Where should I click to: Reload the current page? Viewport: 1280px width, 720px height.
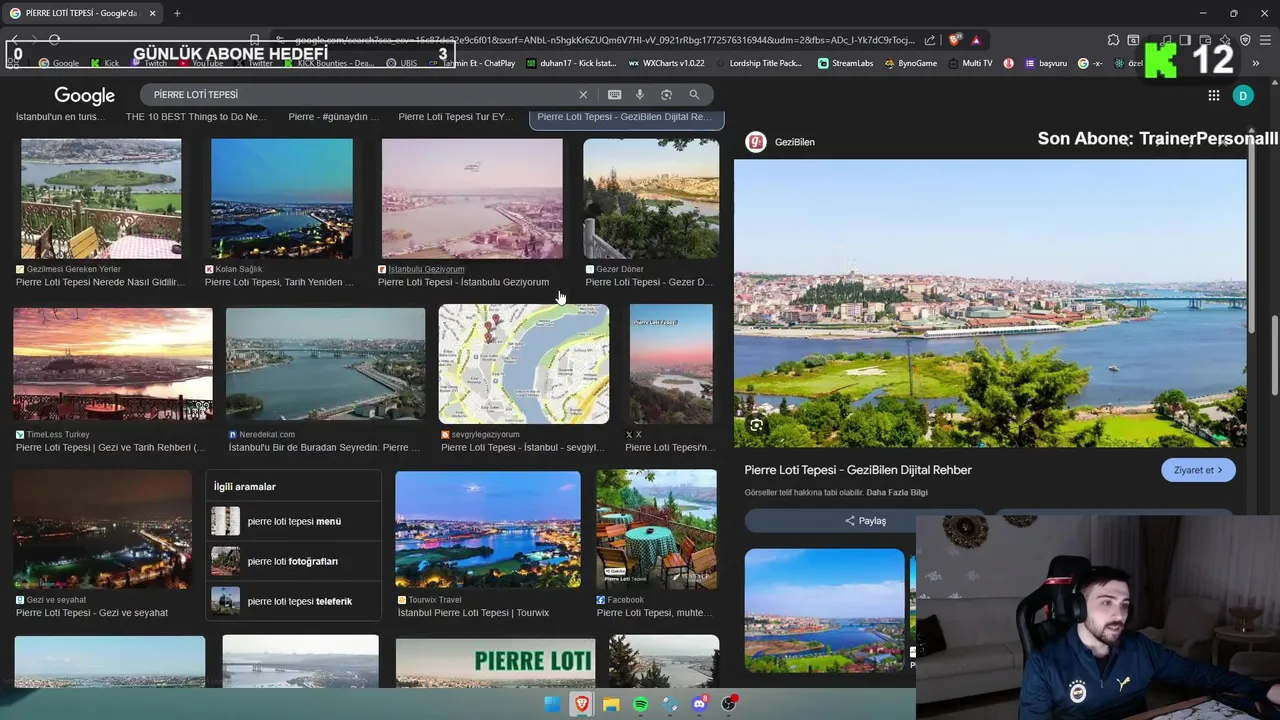[54, 40]
